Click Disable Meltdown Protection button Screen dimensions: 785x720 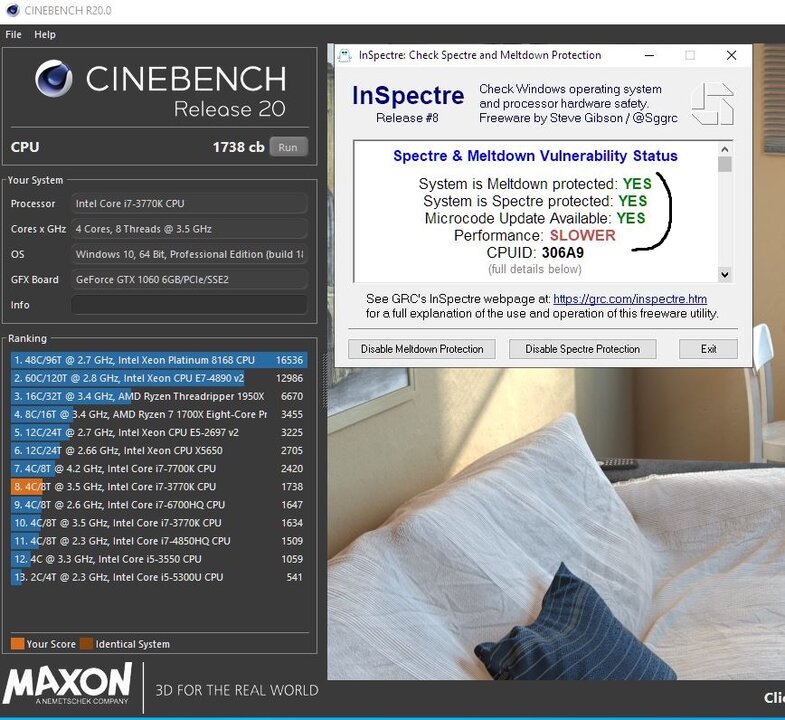(422, 349)
